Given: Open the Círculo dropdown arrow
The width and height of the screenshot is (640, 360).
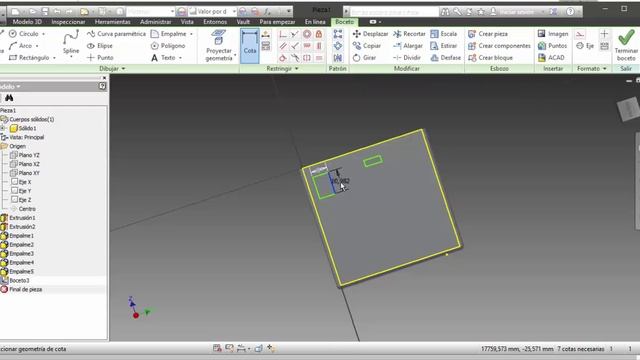Looking at the screenshot, I should pyautogui.click(x=44, y=34).
